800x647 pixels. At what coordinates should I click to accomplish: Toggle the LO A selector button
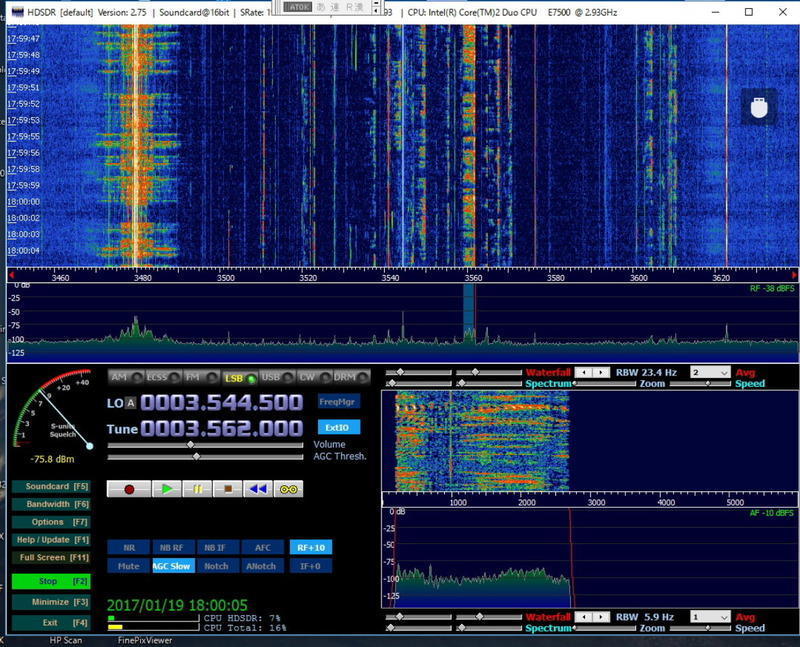point(131,403)
